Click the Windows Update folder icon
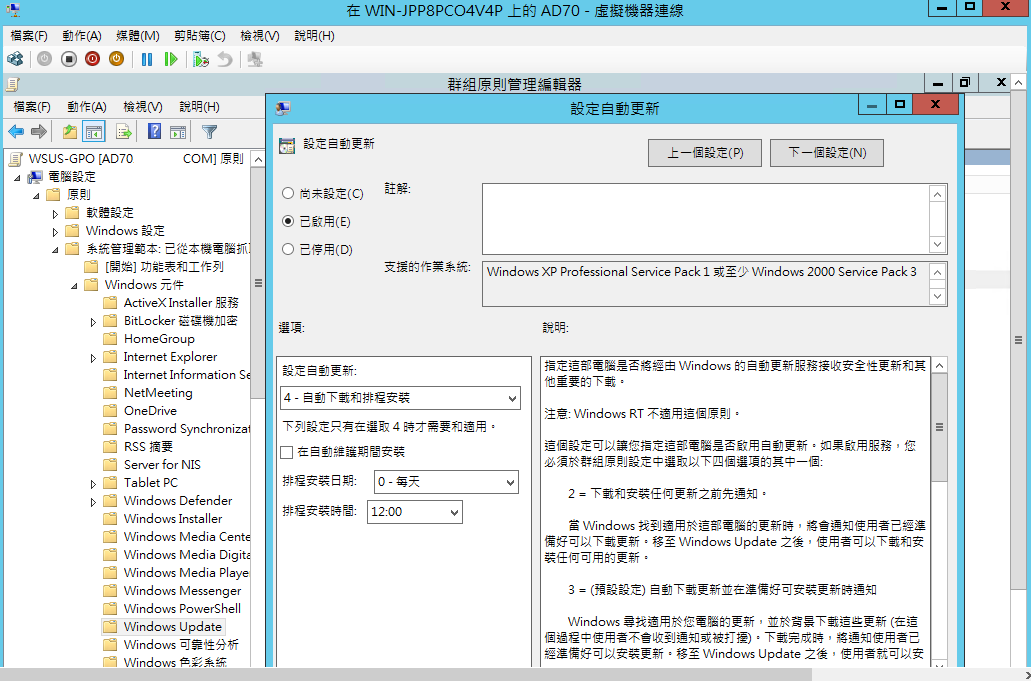This screenshot has height=681, width=1031. (x=110, y=626)
